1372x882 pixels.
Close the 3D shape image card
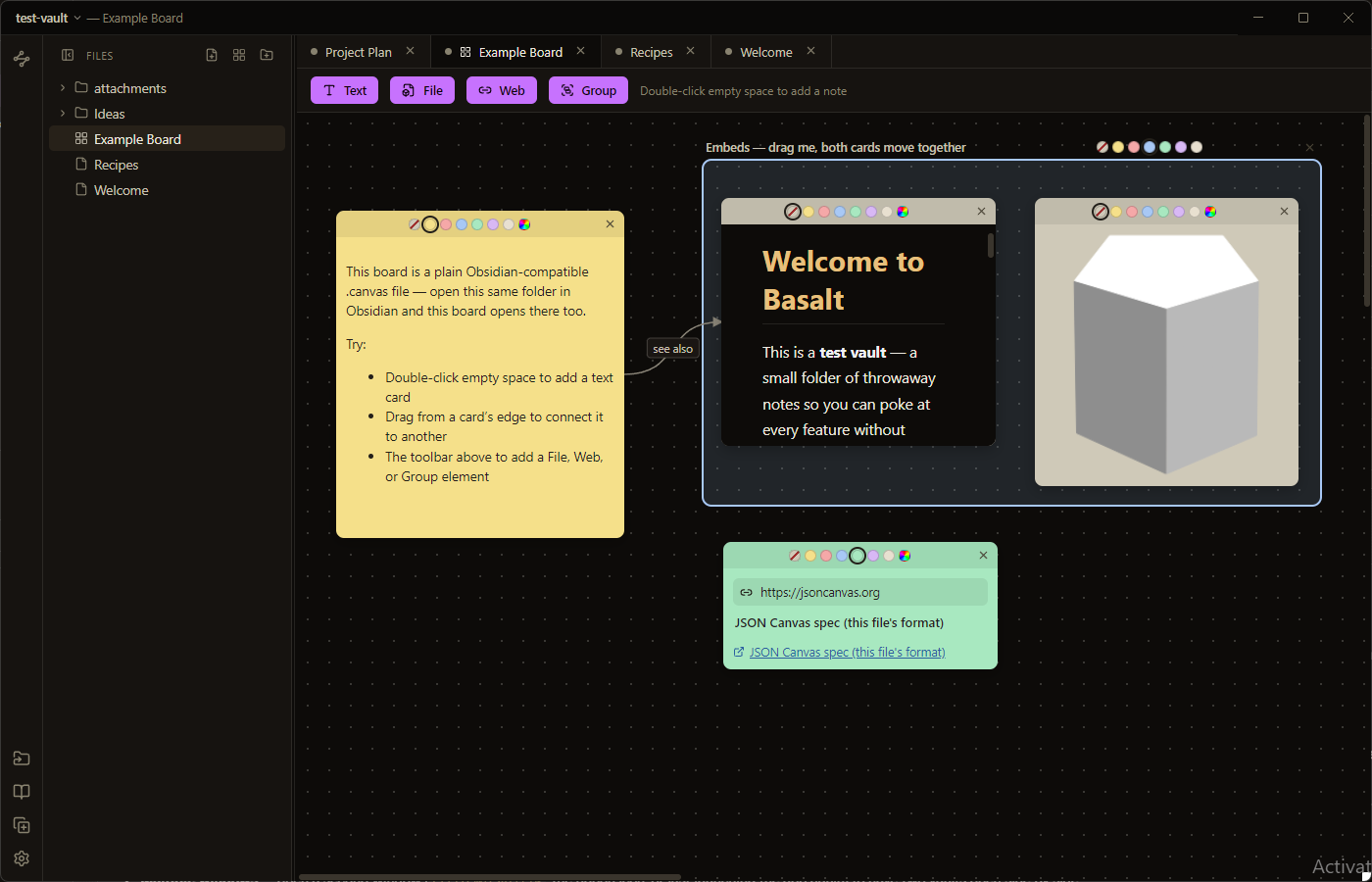click(1284, 212)
